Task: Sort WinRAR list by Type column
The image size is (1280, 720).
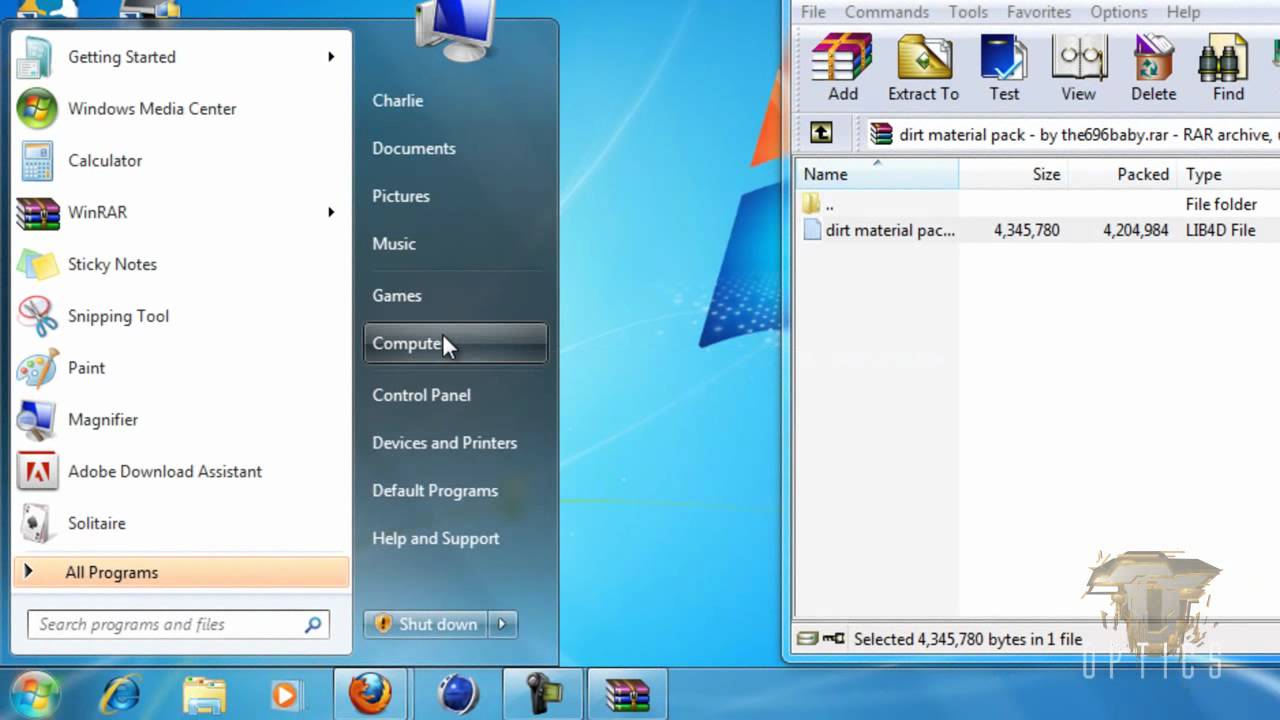Action: coord(1229,174)
